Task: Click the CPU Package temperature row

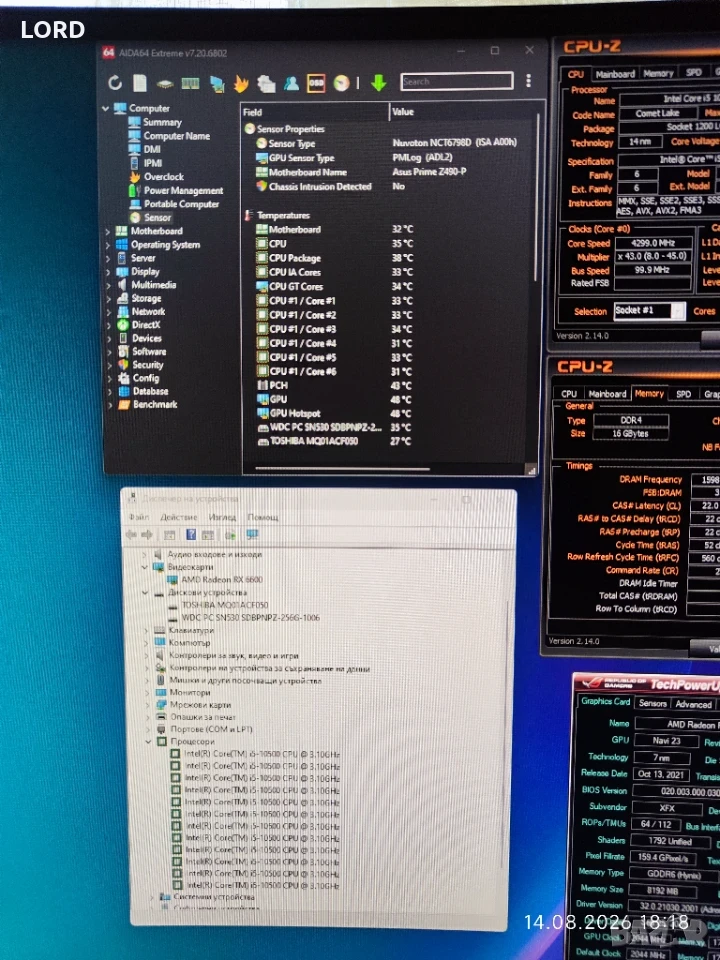Action: (334, 258)
